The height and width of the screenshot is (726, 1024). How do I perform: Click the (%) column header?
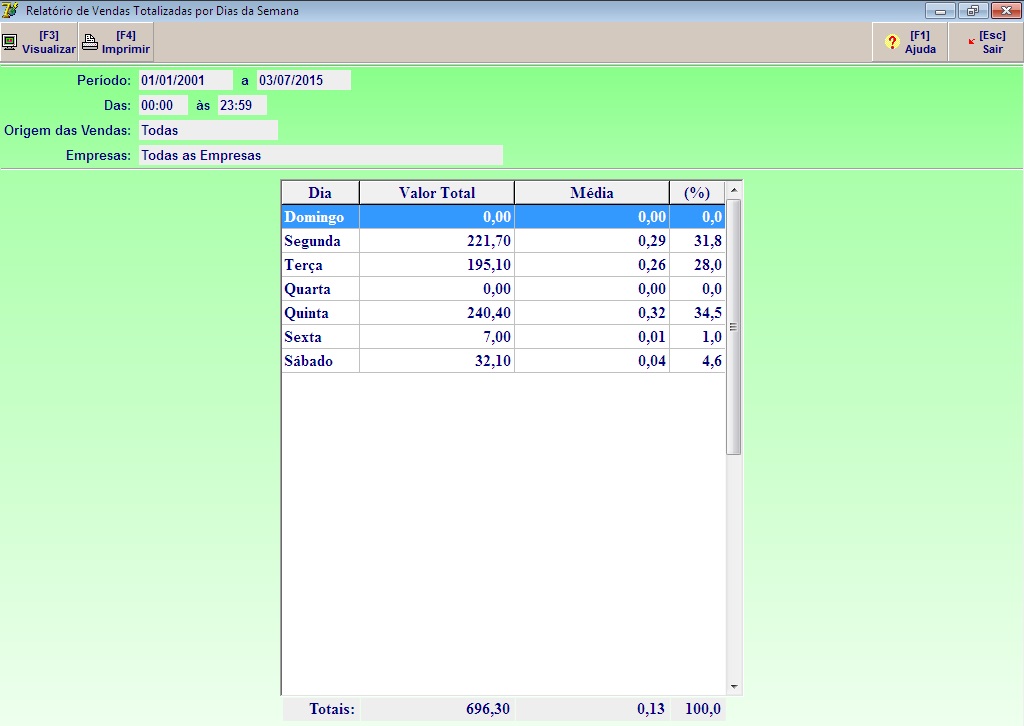point(696,193)
